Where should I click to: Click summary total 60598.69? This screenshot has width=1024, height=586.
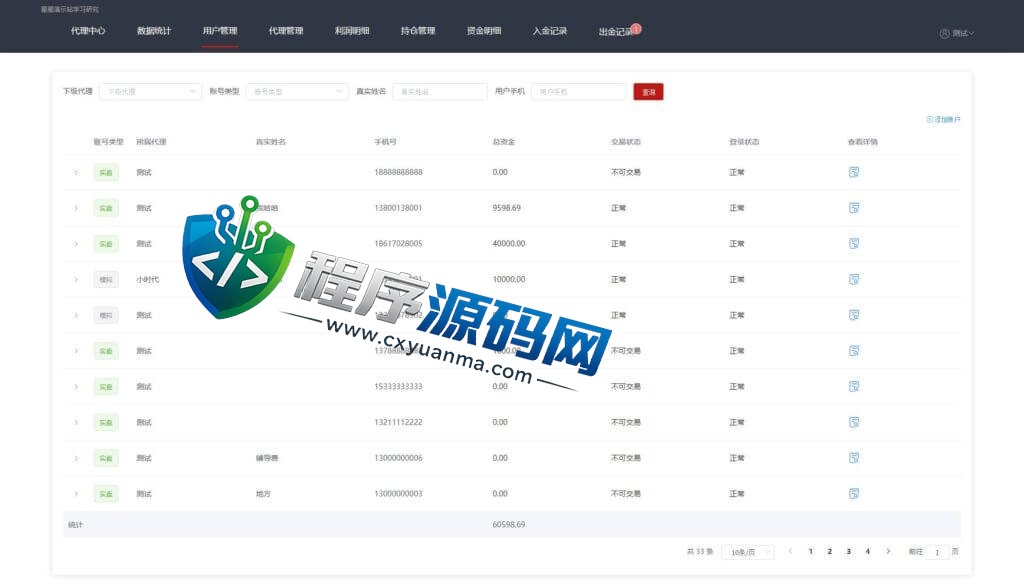click(x=509, y=524)
